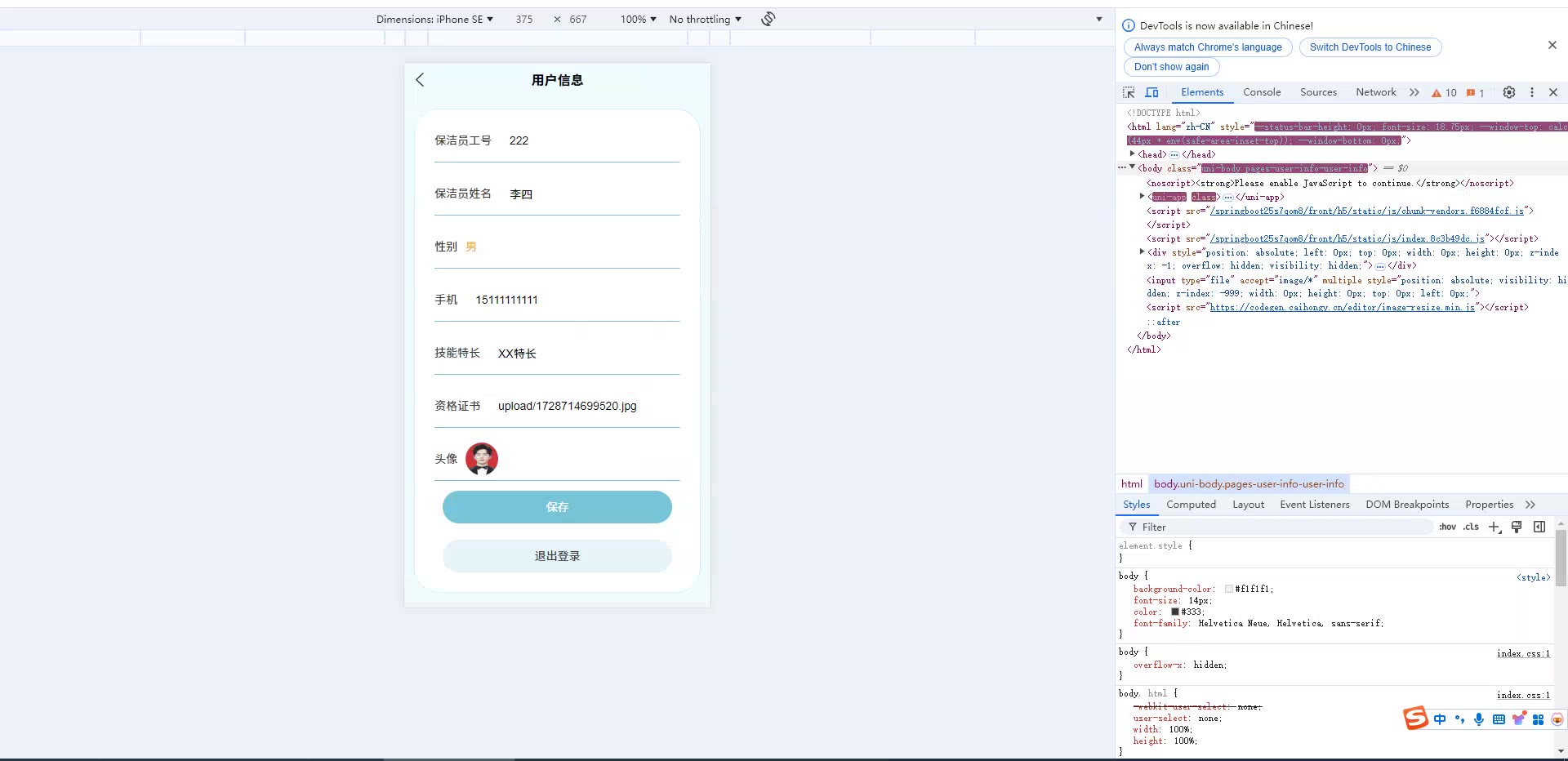This screenshot has height=761, width=1568.
Task: Close the DevTools panel
Action: 1553,92
